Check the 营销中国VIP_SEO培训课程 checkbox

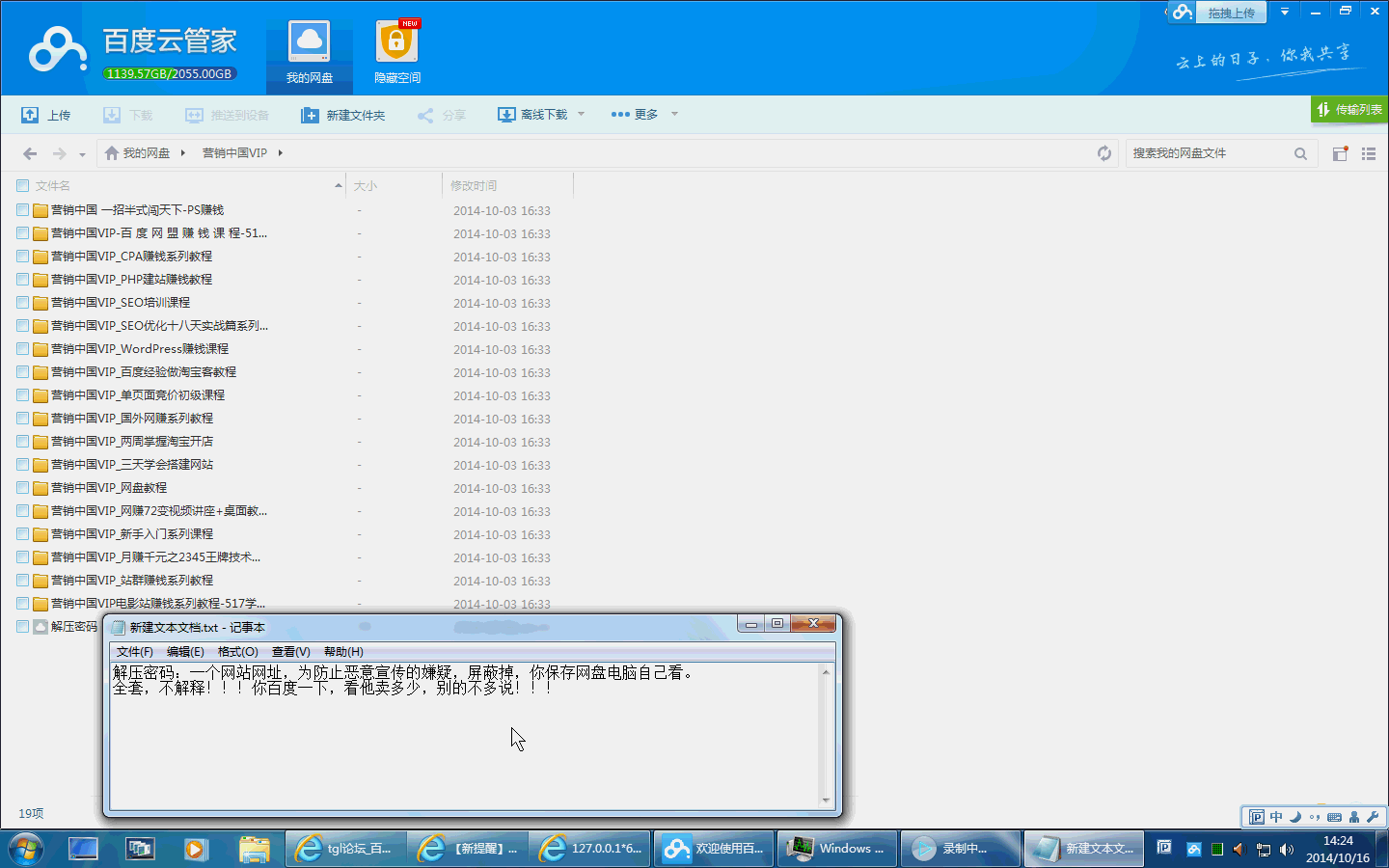coord(22,303)
